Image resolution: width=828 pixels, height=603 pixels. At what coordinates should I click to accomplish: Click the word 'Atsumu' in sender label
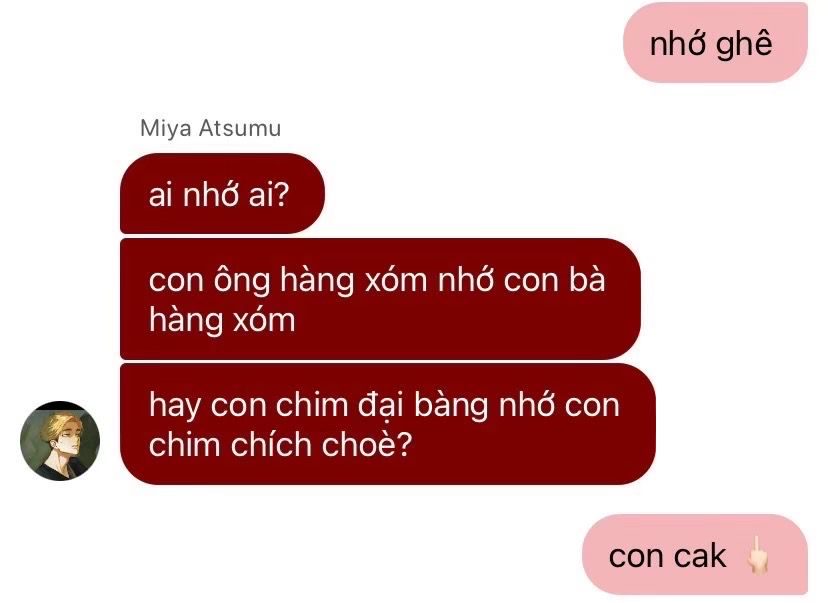(x=240, y=128)
